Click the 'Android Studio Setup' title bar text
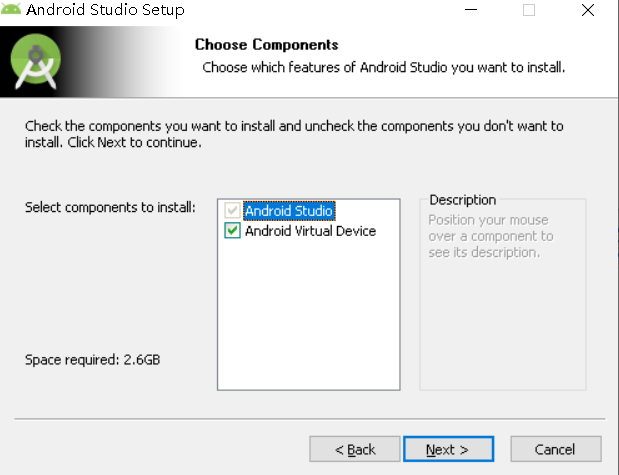Image resolution: width=619 pixels, height=475 pixels. point(105,10)
